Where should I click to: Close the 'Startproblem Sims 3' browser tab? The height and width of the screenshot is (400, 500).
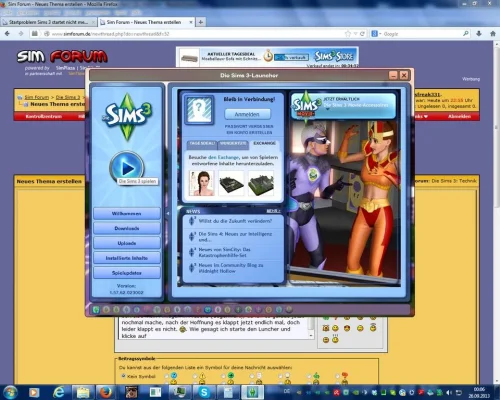click(x=93, y=22)
